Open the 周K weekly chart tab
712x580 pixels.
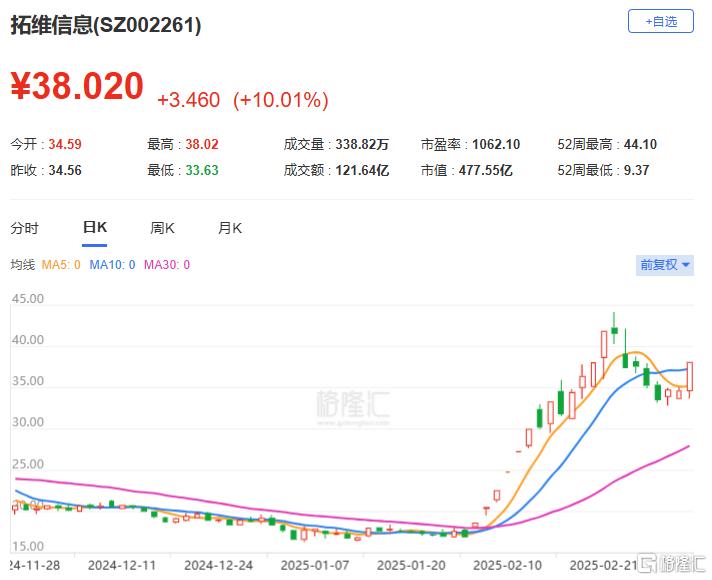tap(162, 228)
